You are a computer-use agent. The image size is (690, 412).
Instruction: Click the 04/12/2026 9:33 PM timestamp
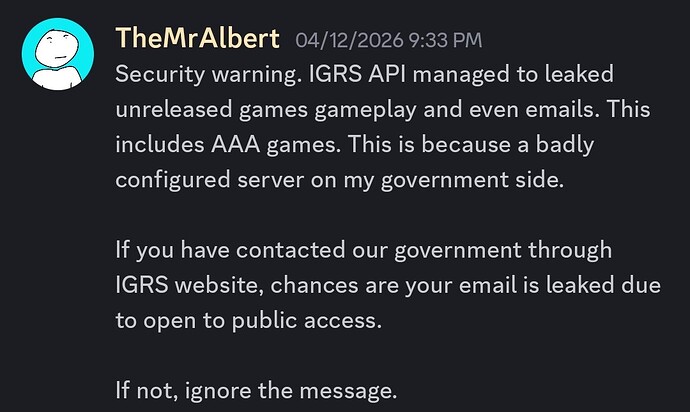(389, 40)
